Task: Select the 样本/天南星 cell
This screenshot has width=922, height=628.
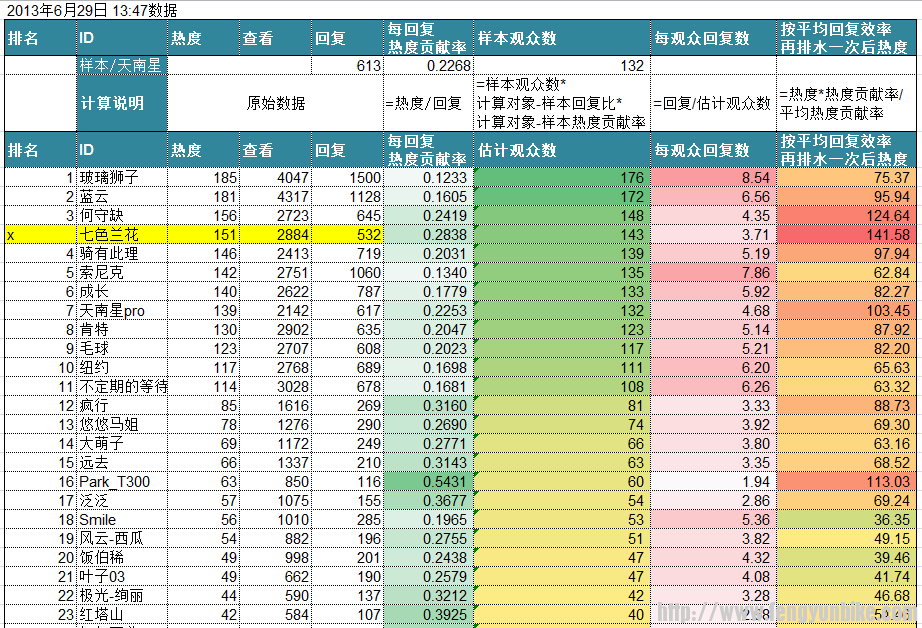Action: pyautogui.click(x=121, y=65)
